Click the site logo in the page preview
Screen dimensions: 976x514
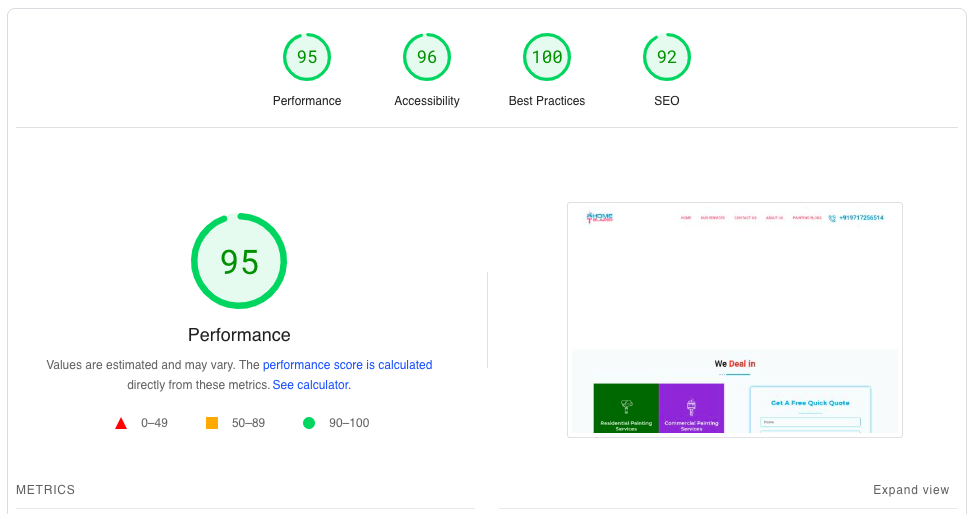pos(600,216)
